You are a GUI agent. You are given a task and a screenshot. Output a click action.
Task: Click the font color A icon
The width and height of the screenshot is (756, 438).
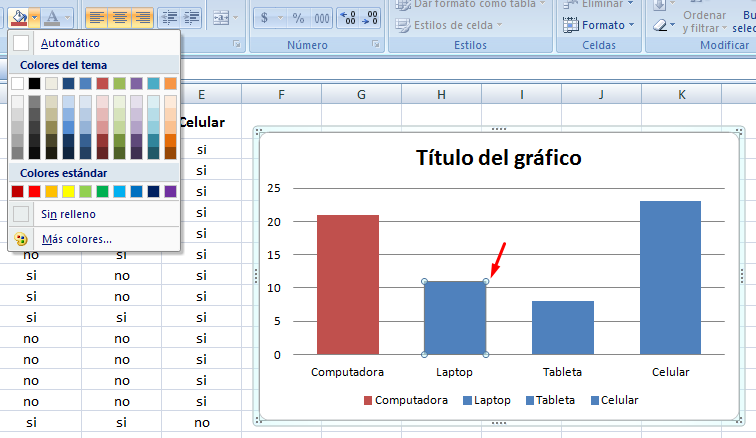click(x=53, y=17)
